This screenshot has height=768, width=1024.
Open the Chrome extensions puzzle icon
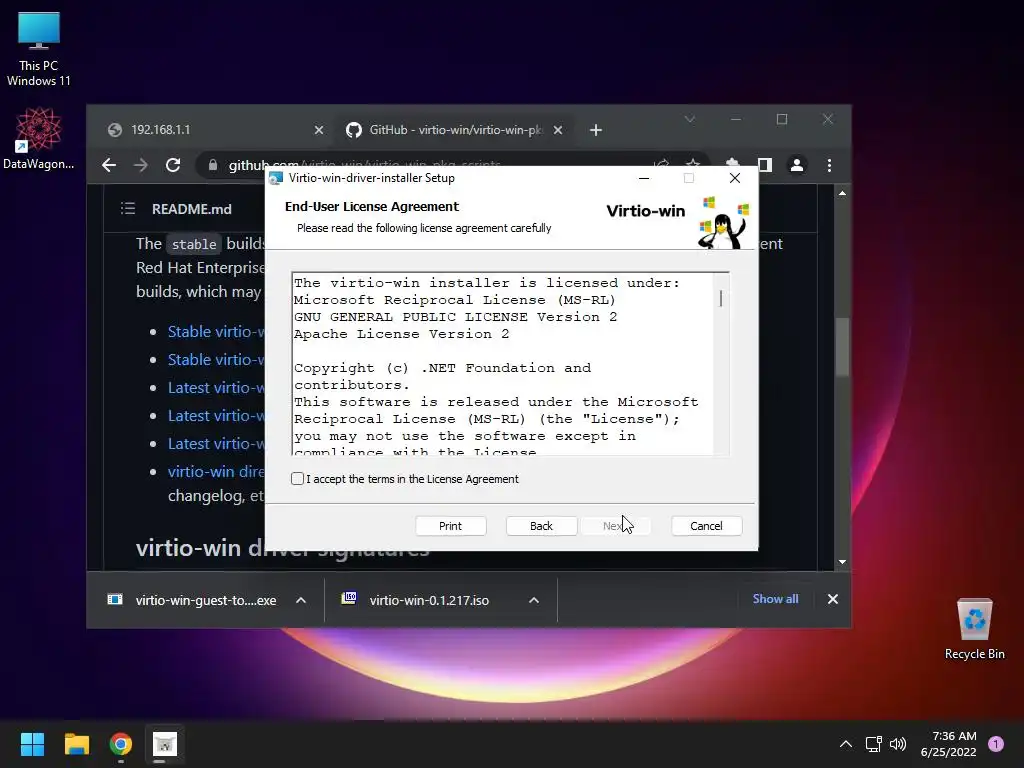[732, 164]
